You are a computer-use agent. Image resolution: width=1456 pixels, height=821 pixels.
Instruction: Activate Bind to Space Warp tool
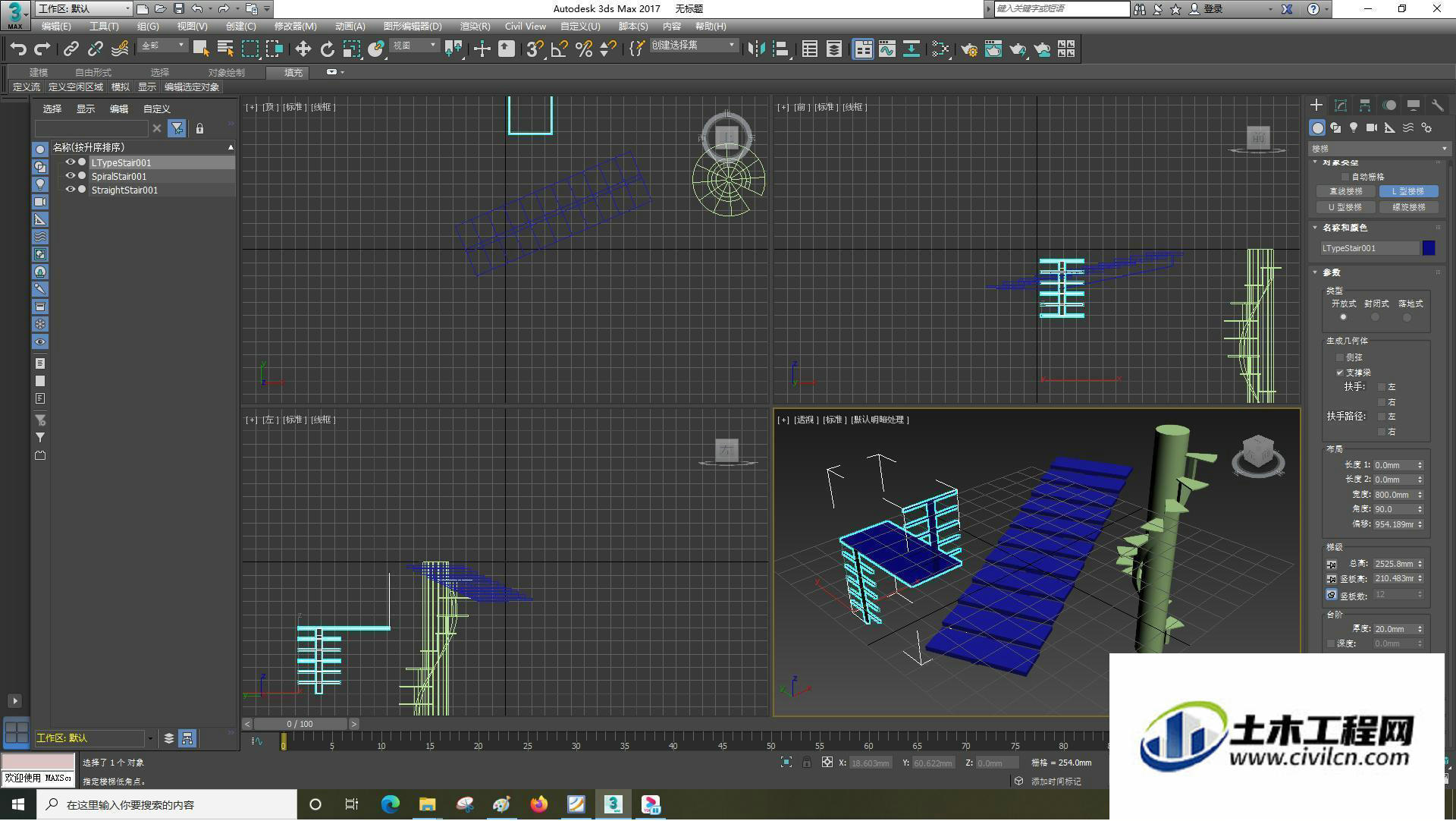tap(120, 49)
